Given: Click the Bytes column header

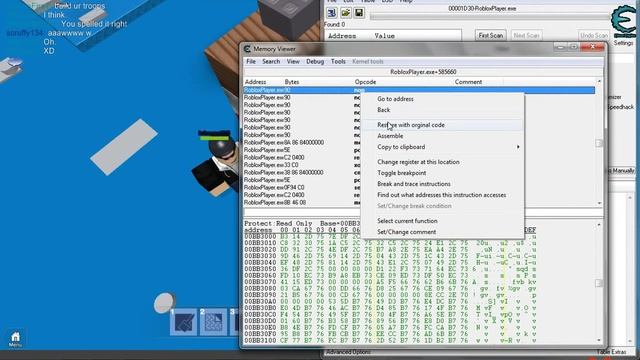Looking at the screenshot, I should [292, 82].
